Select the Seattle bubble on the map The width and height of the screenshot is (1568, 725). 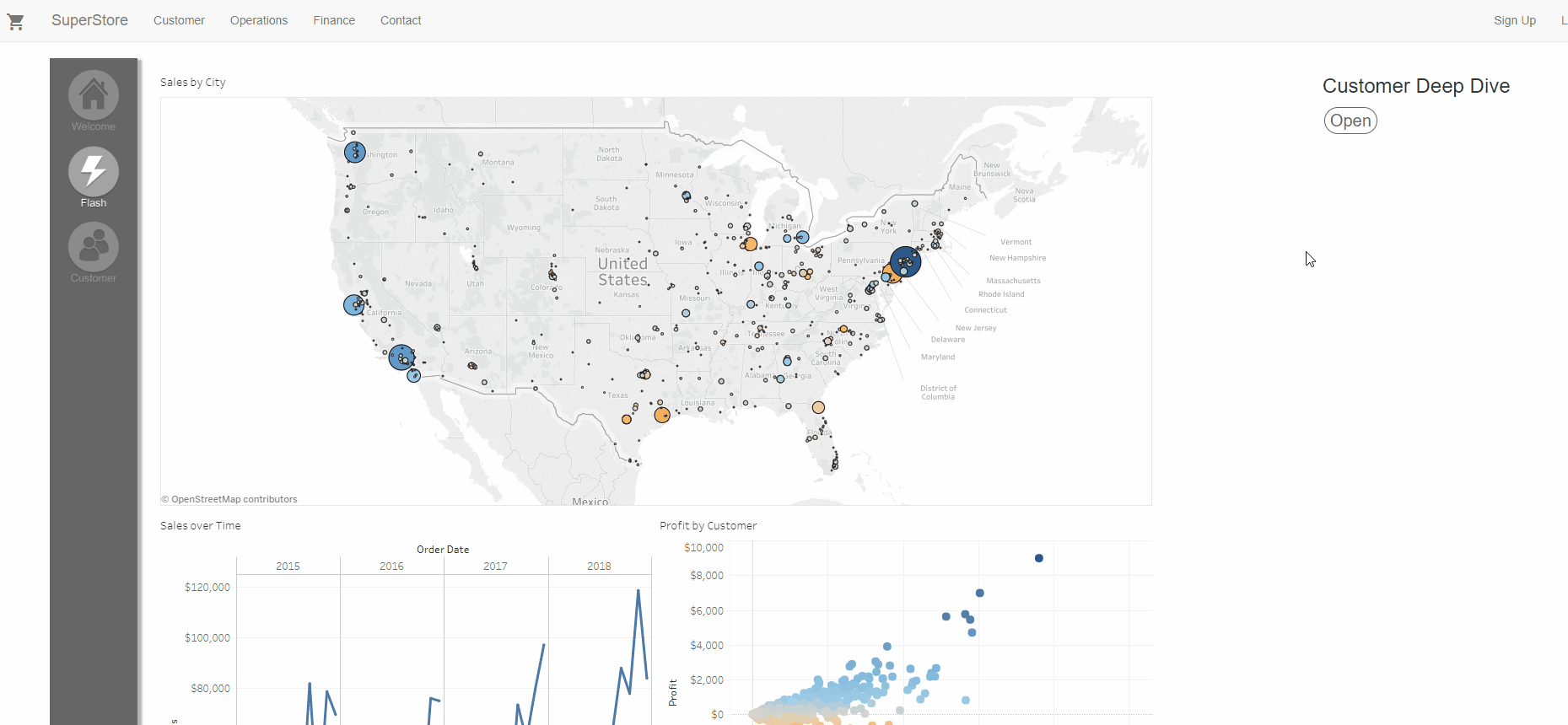355,153
